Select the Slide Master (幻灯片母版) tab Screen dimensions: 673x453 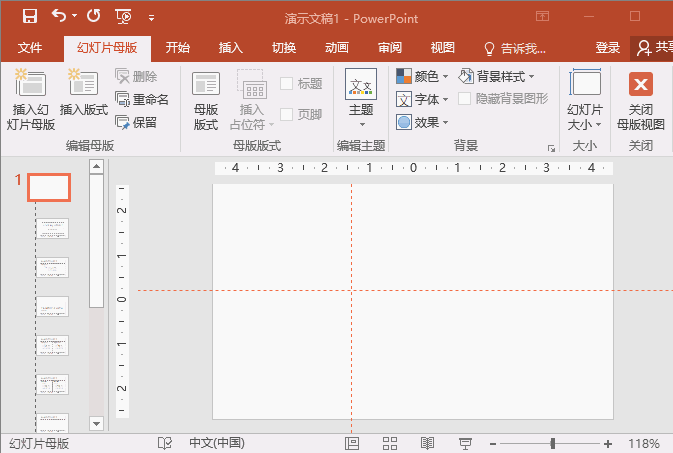[x=107, y=48]
